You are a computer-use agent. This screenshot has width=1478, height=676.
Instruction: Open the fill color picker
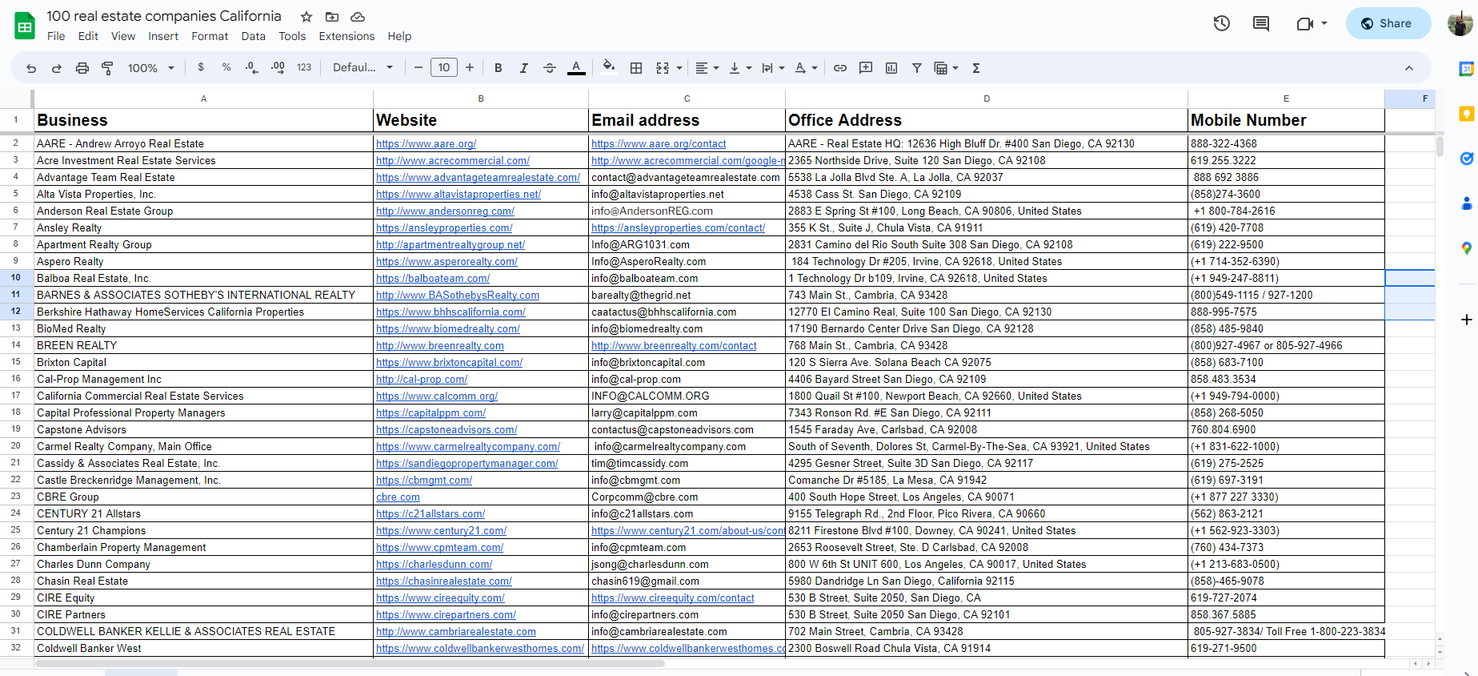(609, 68)
